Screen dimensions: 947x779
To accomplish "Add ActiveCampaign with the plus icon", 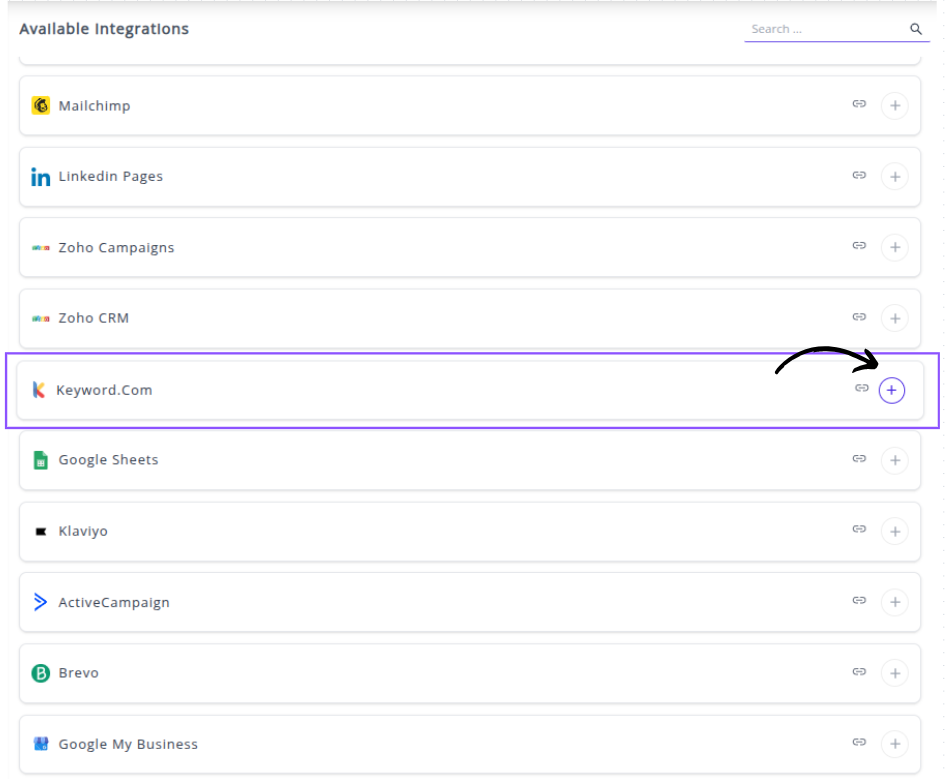I will [x=894, y=602].
